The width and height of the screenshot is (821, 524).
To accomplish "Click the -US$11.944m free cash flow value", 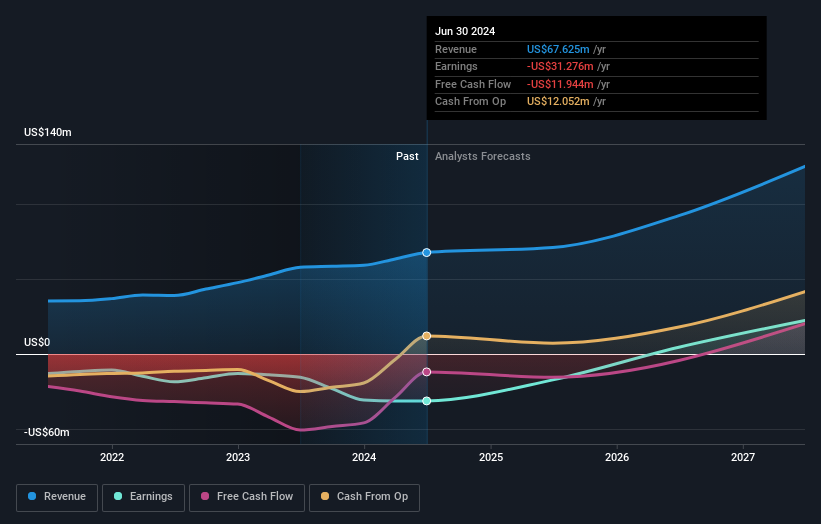I will pyautogui.click(x=560, y=84).
